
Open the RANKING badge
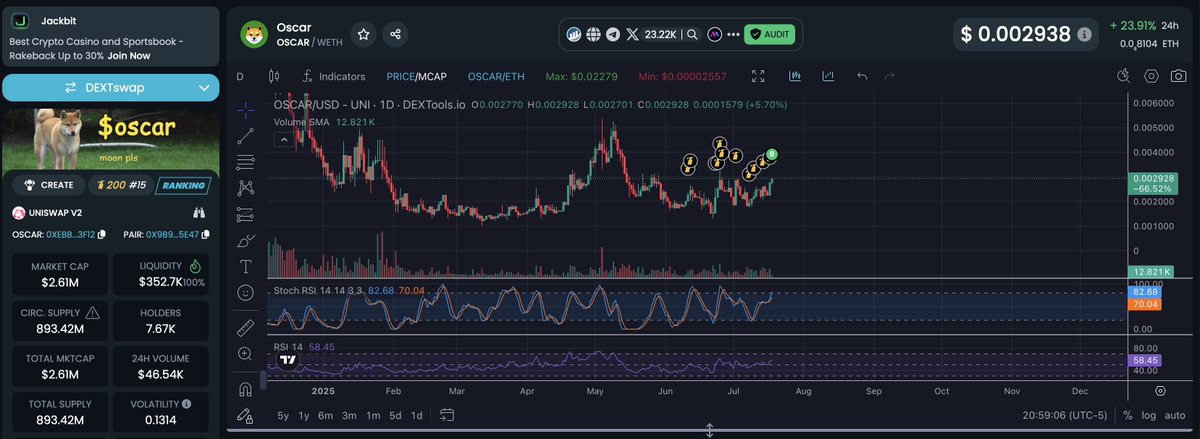[181, 185]
